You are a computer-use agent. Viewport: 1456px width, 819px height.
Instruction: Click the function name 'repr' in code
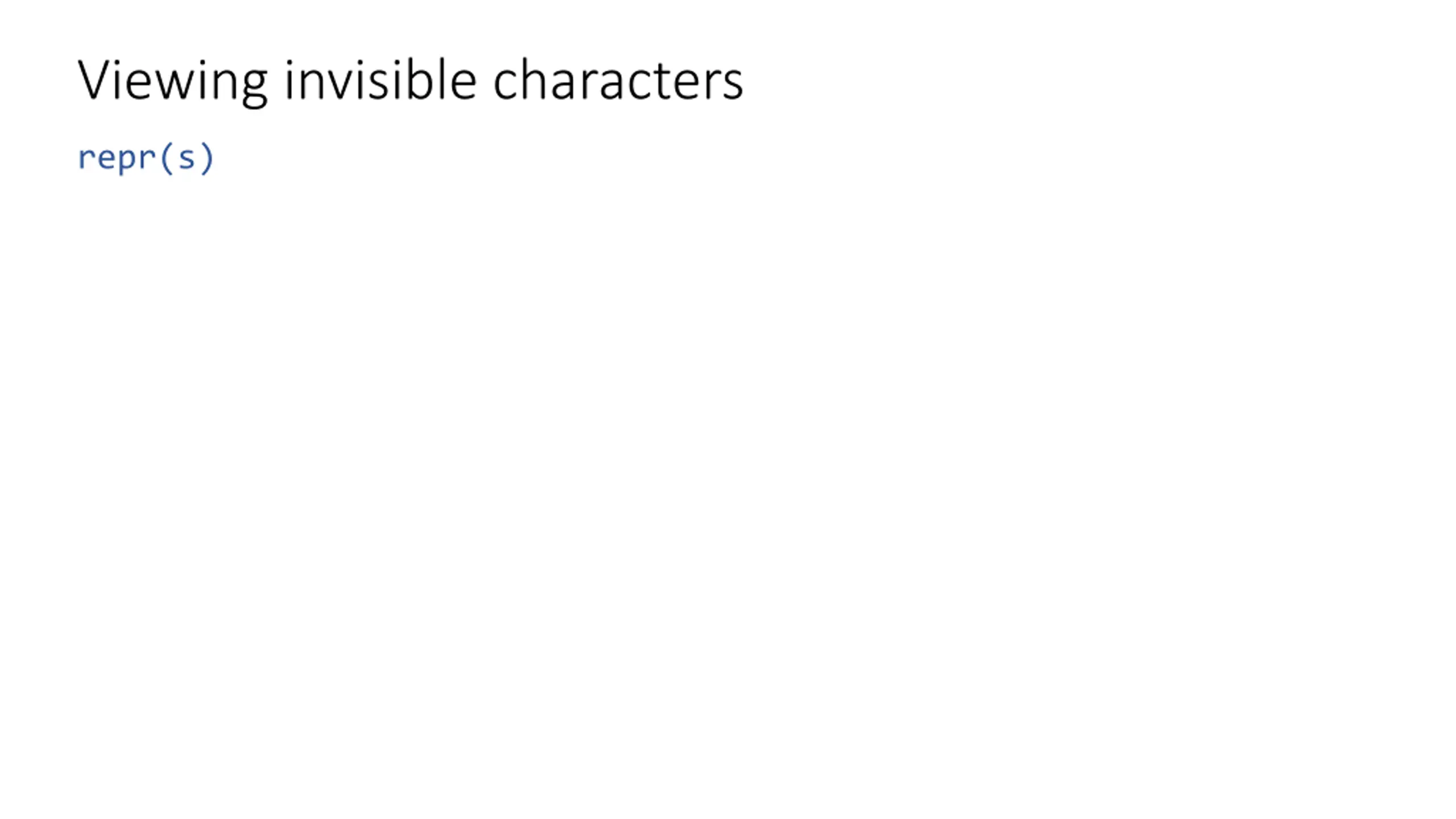(x=117, y=158)
